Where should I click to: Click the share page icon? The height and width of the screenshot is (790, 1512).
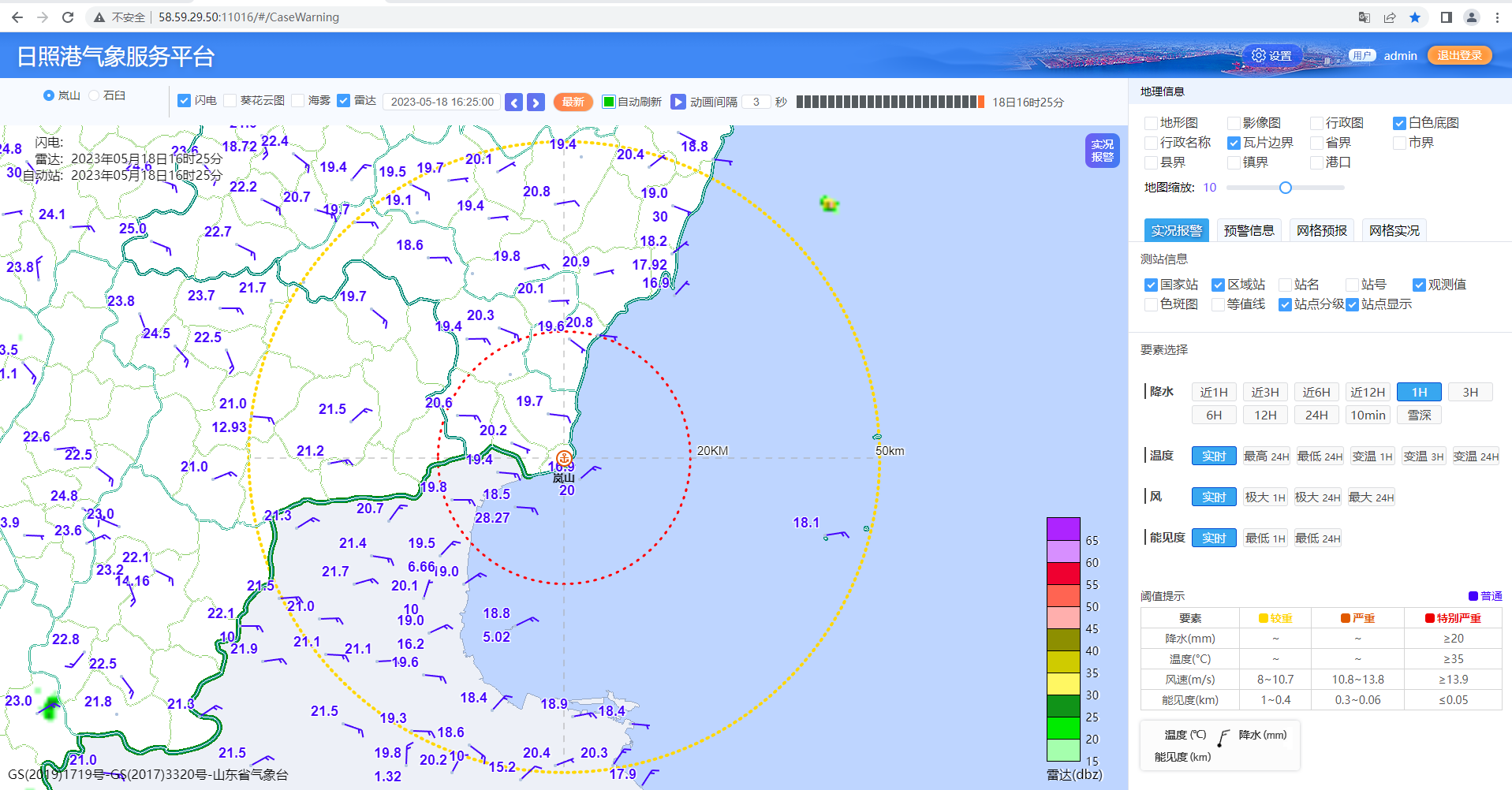tap(1390, 17)
